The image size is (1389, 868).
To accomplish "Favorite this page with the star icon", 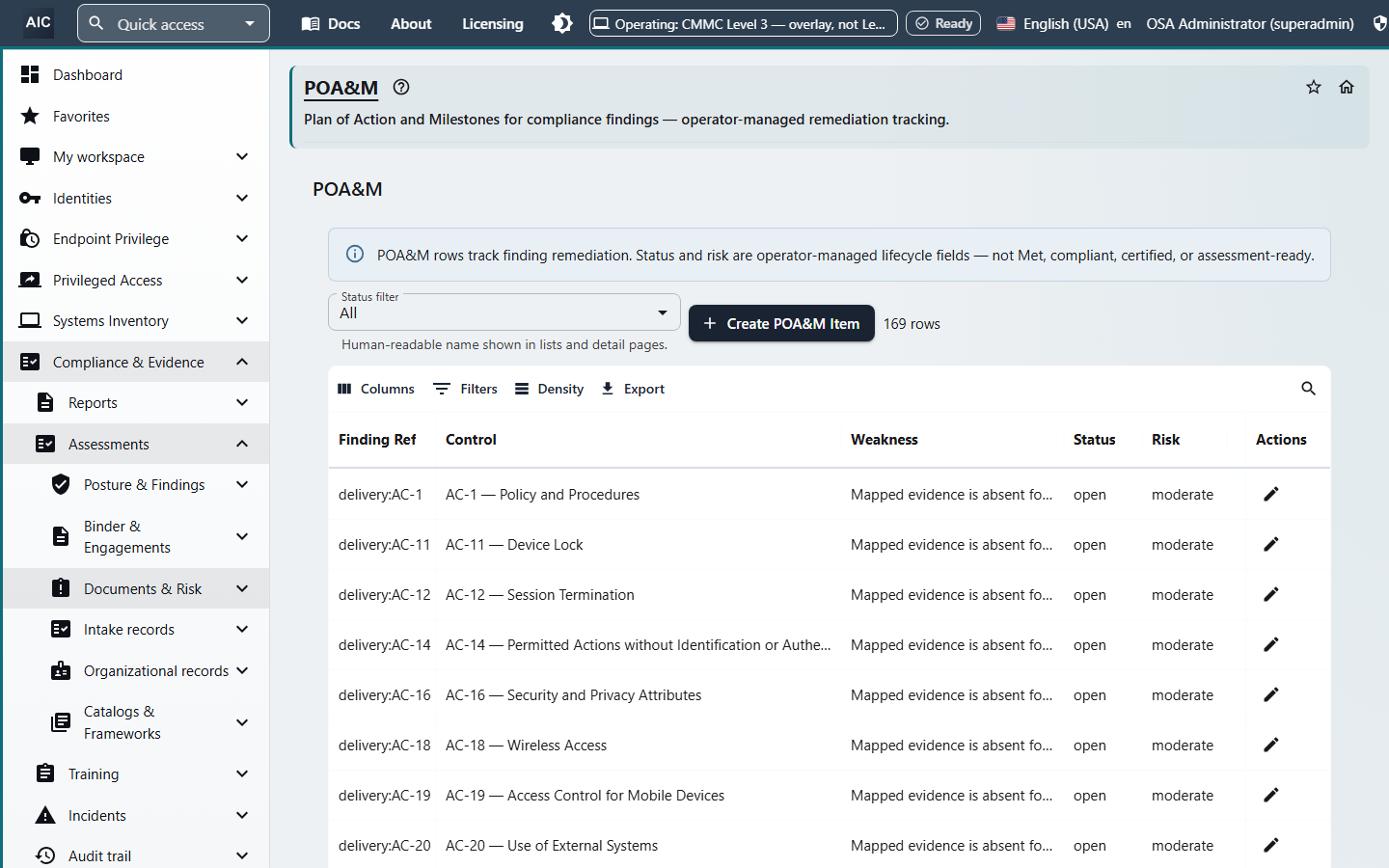I will (x=1314, y=87).
